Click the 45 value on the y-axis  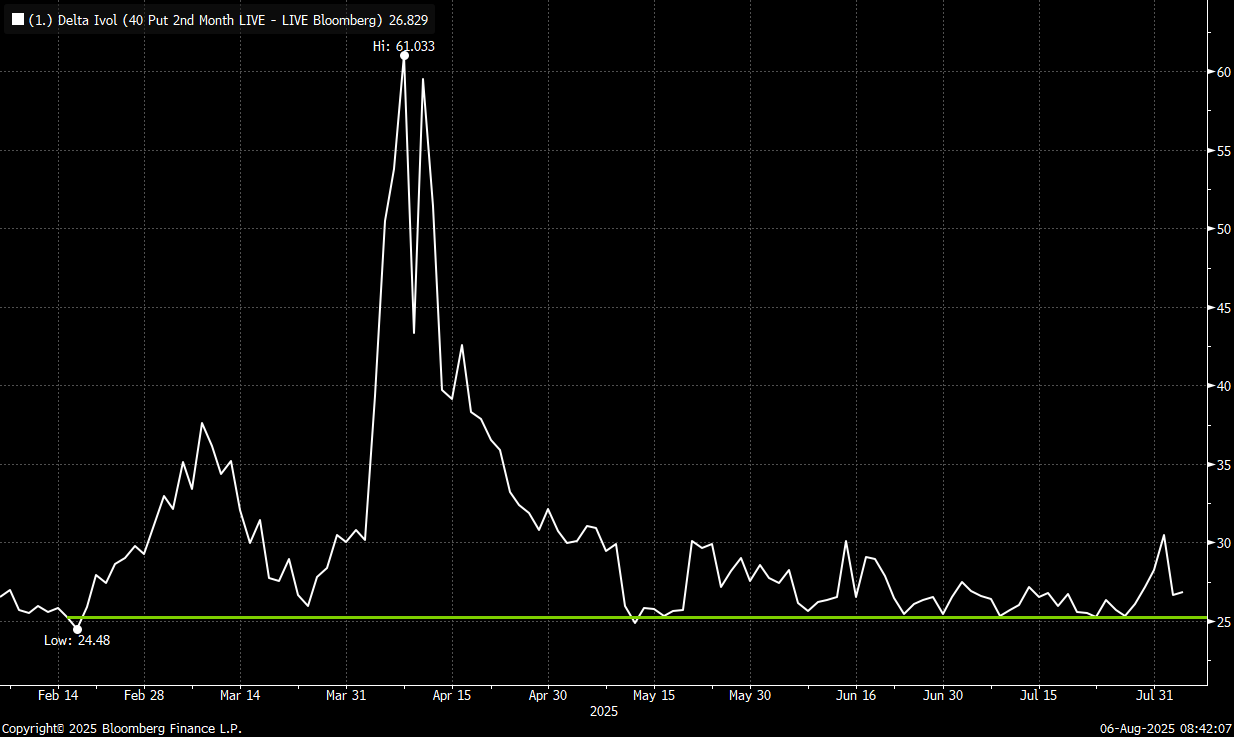[1223, 308]
